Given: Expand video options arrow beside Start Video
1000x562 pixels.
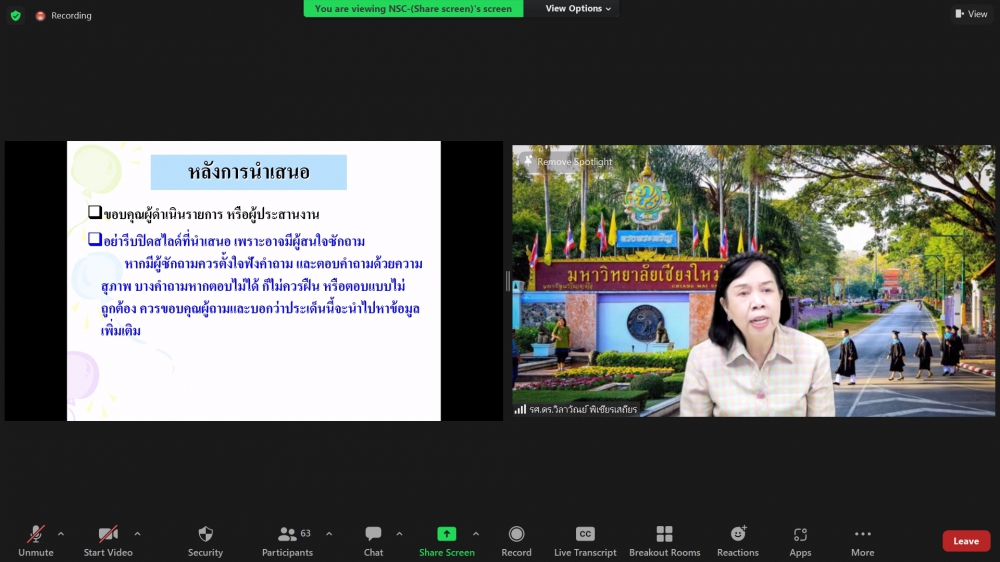Looking at the screenshot, I should click(x=137, y=534).
